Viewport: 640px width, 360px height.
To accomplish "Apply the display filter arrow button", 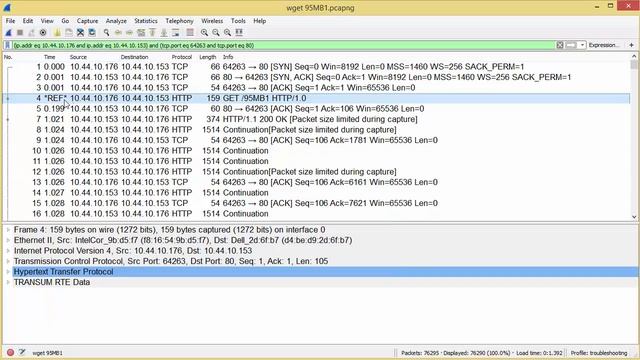I will (x=571, y=45).
